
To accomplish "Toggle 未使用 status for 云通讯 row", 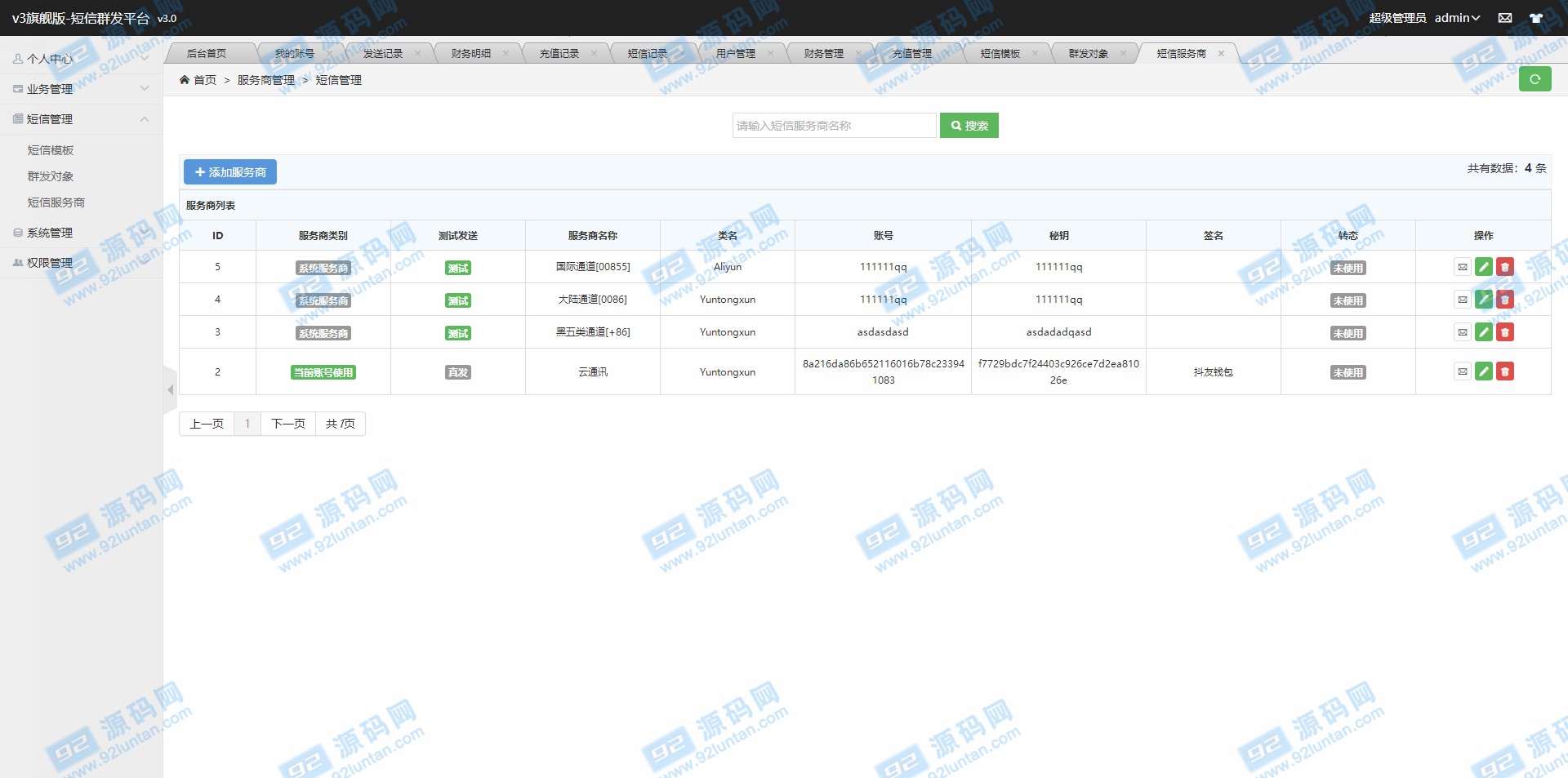I will point(1347,372).
